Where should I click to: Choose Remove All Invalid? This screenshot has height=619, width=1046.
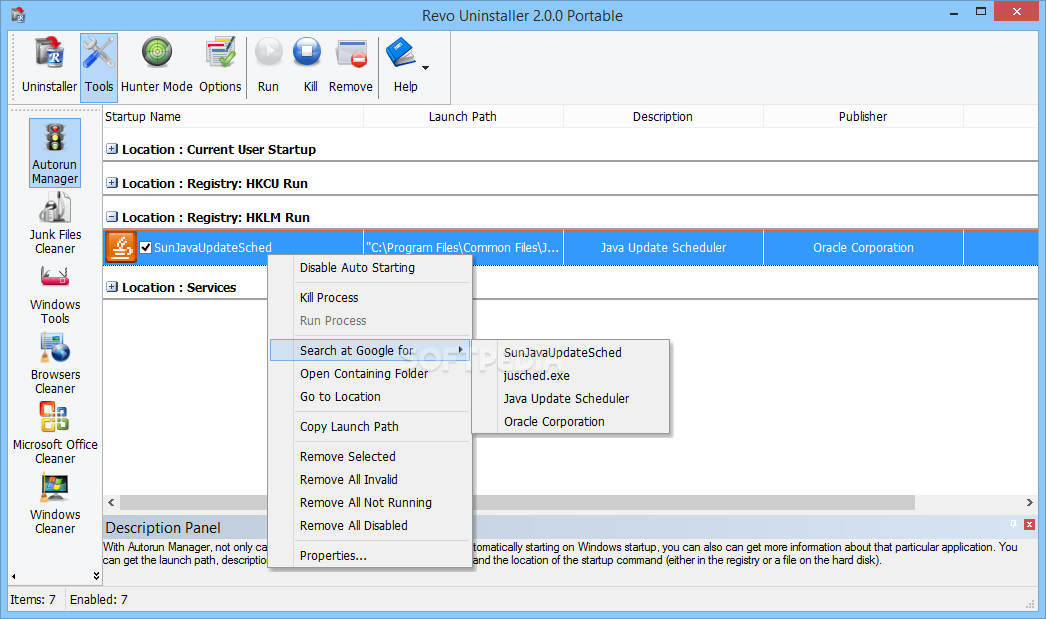(x=370, y=480)
